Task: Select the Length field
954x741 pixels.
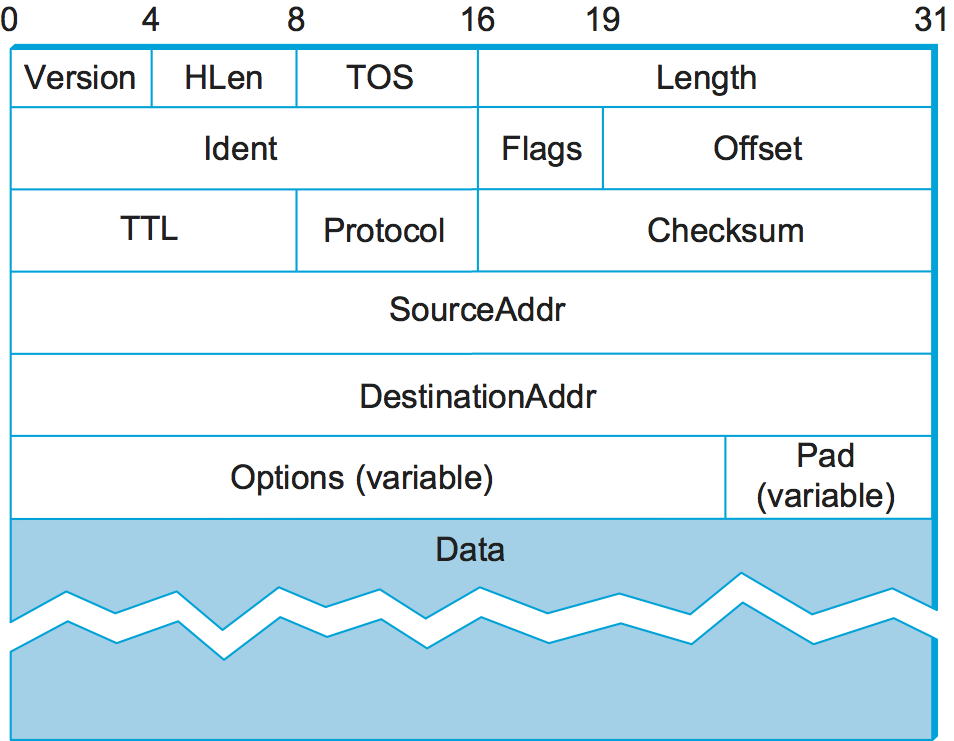Action: (706, 78)
